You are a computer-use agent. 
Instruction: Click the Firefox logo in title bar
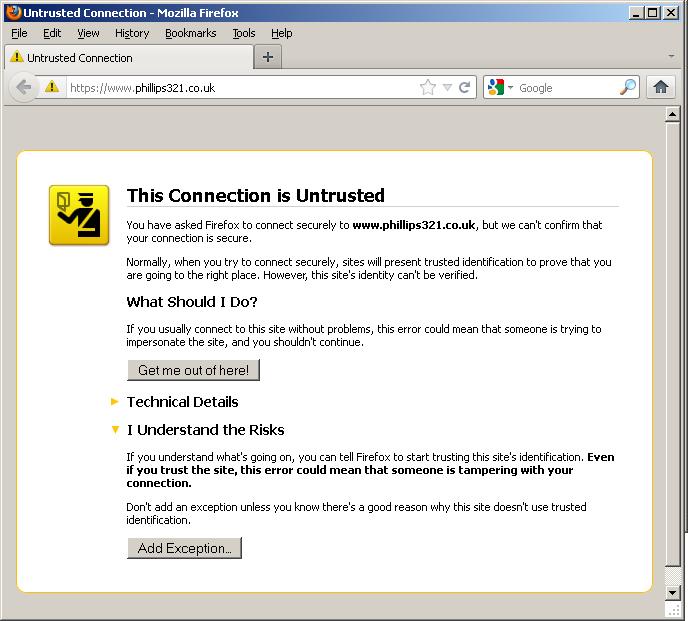tap(13, 12)
